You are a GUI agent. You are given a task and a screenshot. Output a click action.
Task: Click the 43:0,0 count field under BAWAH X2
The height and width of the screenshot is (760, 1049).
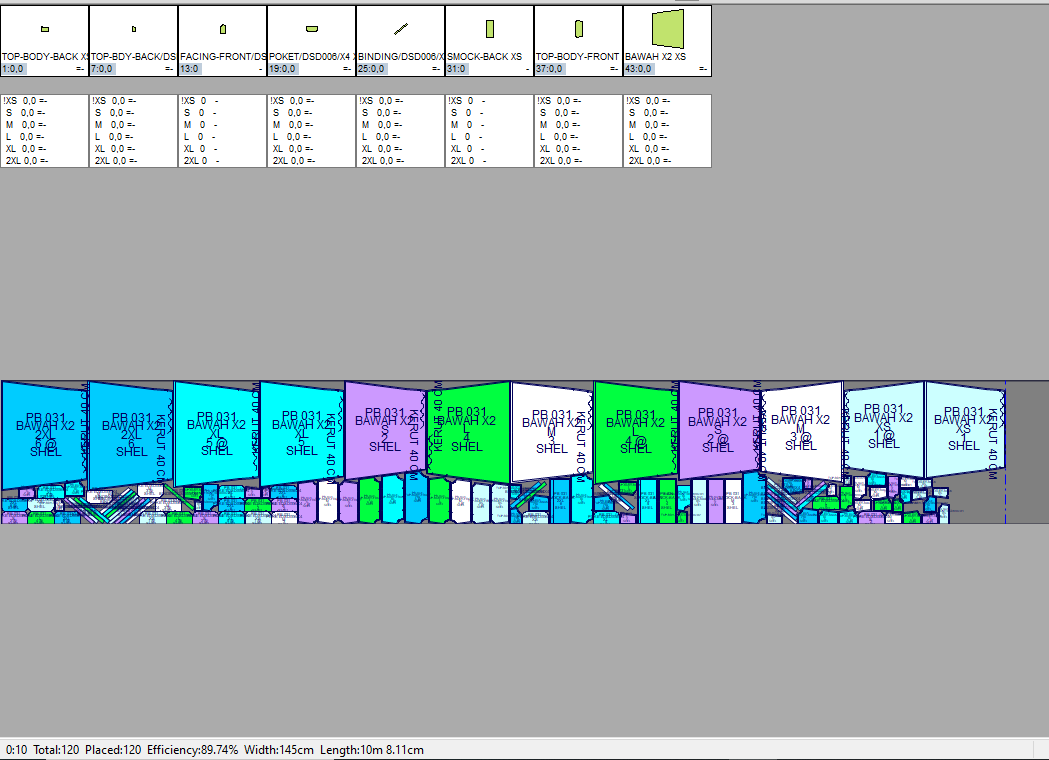(642, 69)
